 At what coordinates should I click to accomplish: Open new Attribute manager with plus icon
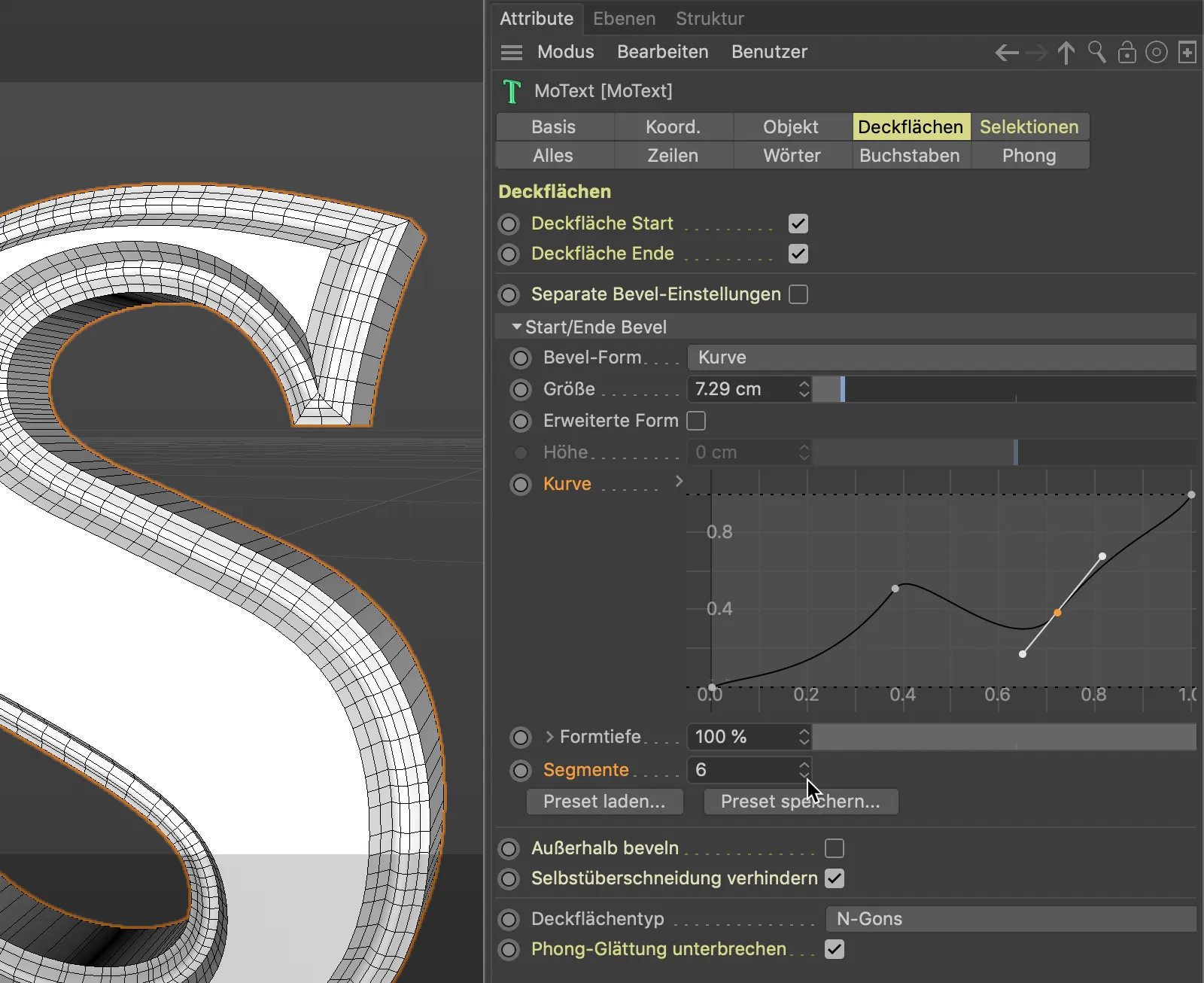[x=1187, y=53]
